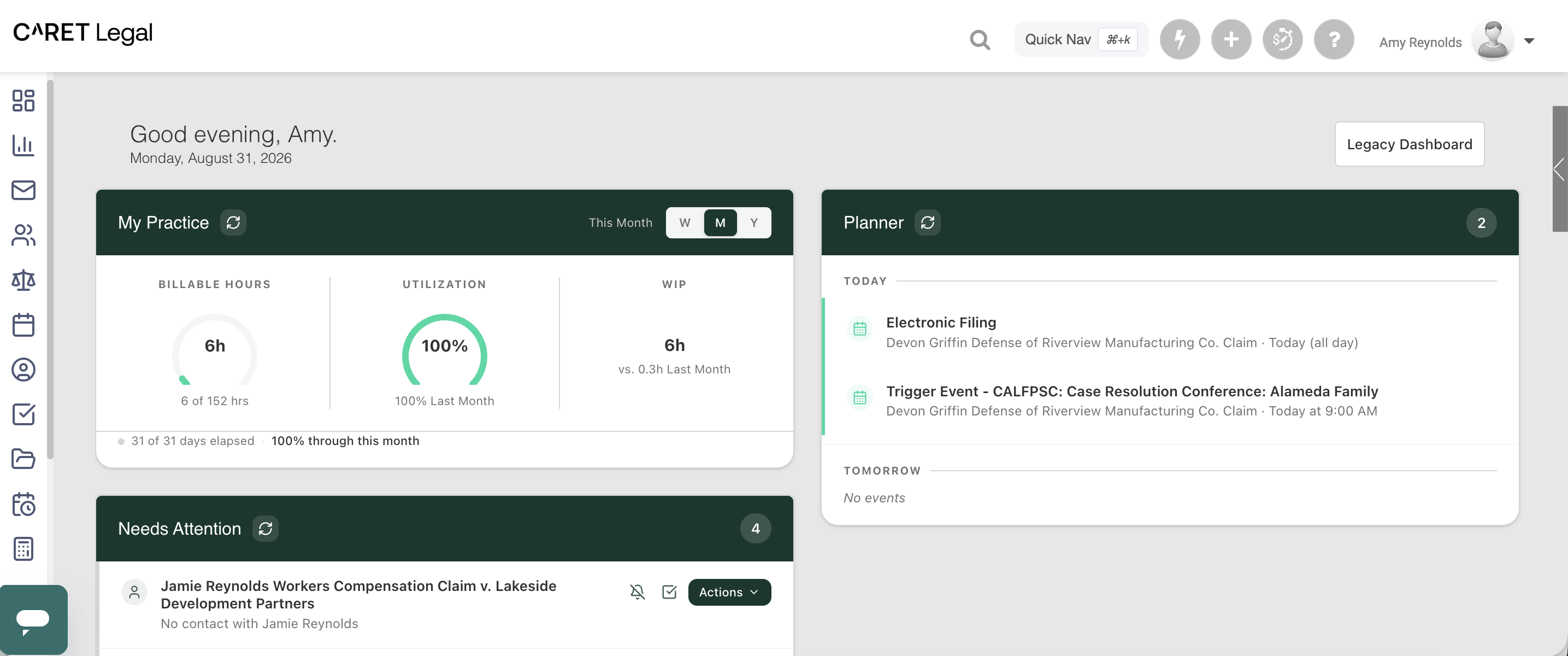Expand the collapsed right side panel arrow
The image size is (1568, 656).
tap(1559, 169)
